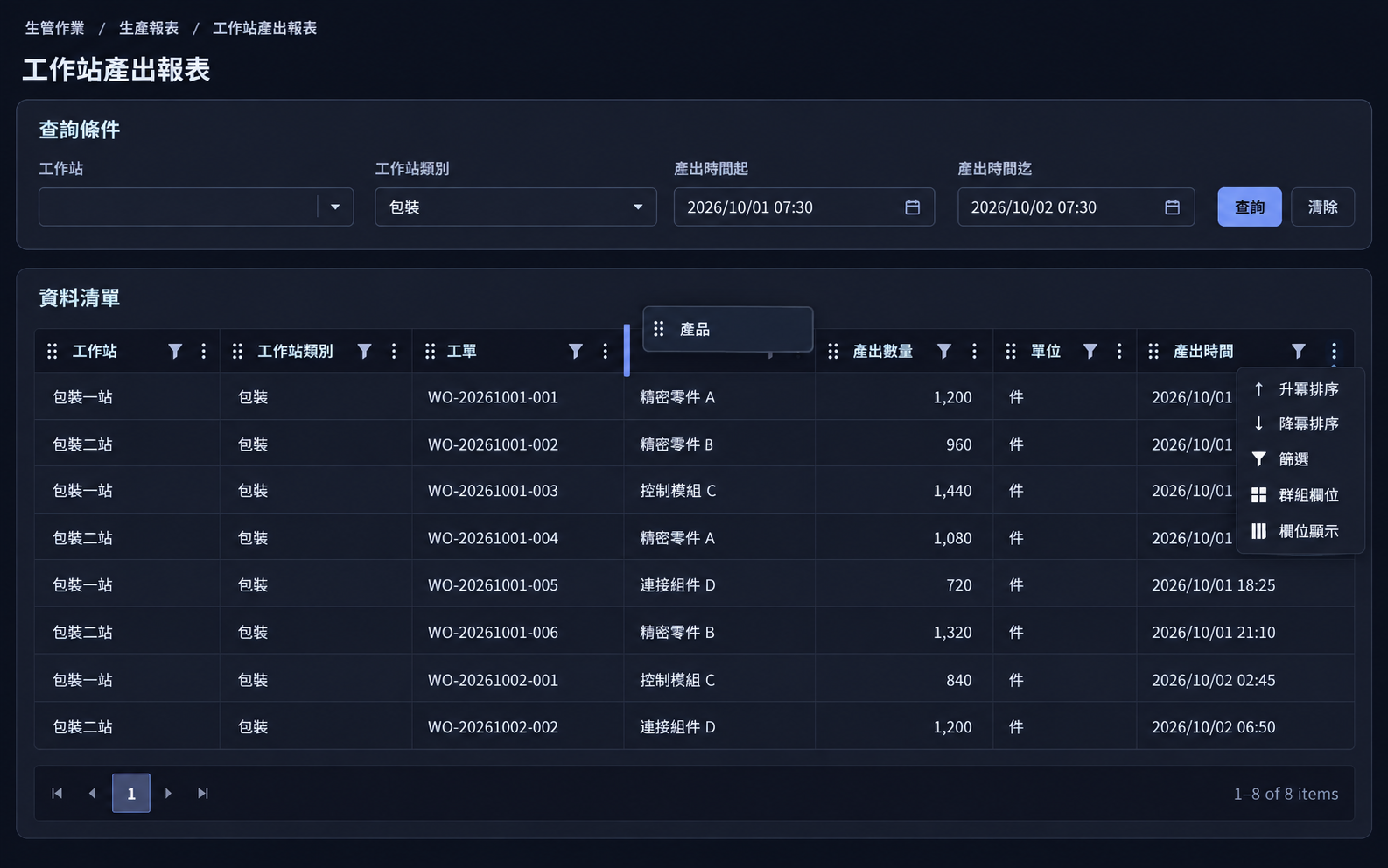Screen dimensions: 1388x868
Task: Open column menu for 單位 header
Action: [x=1119, y=351]
